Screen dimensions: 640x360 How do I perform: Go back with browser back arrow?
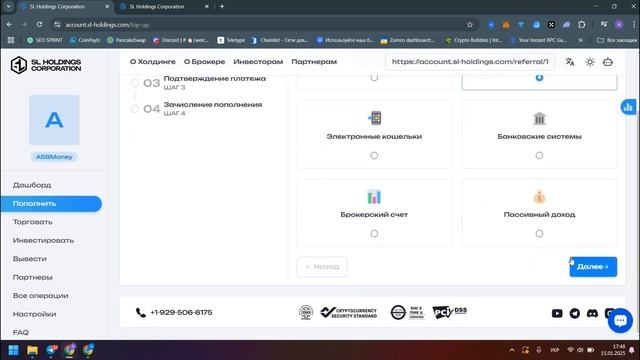(9, 24)
